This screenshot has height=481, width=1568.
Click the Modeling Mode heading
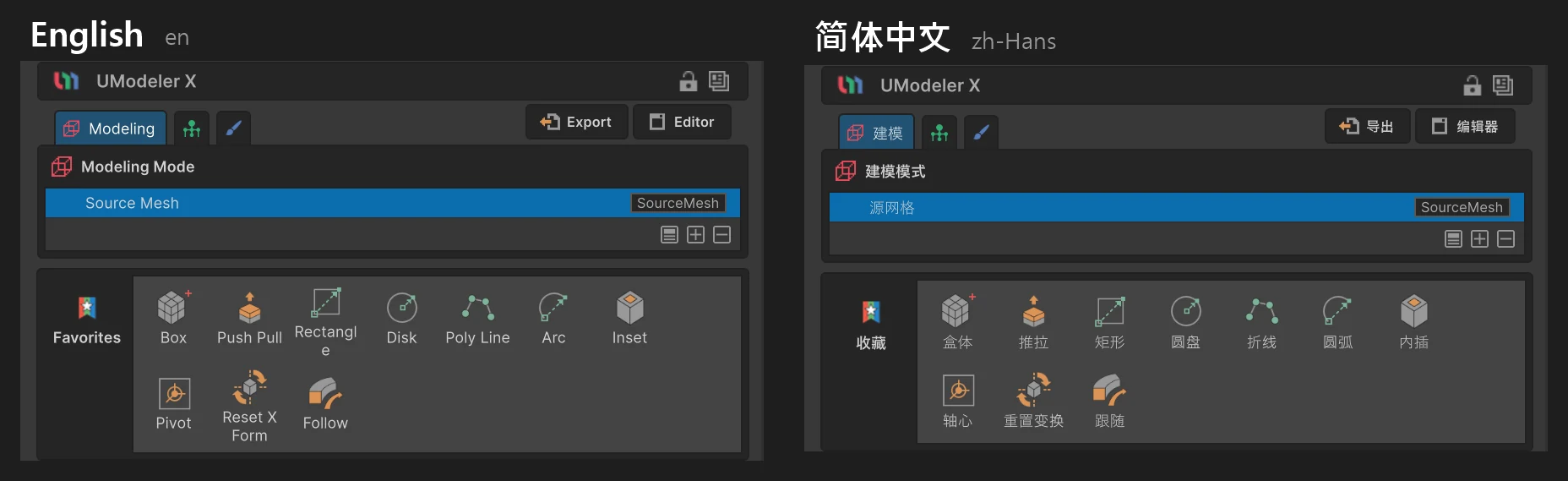138,167
